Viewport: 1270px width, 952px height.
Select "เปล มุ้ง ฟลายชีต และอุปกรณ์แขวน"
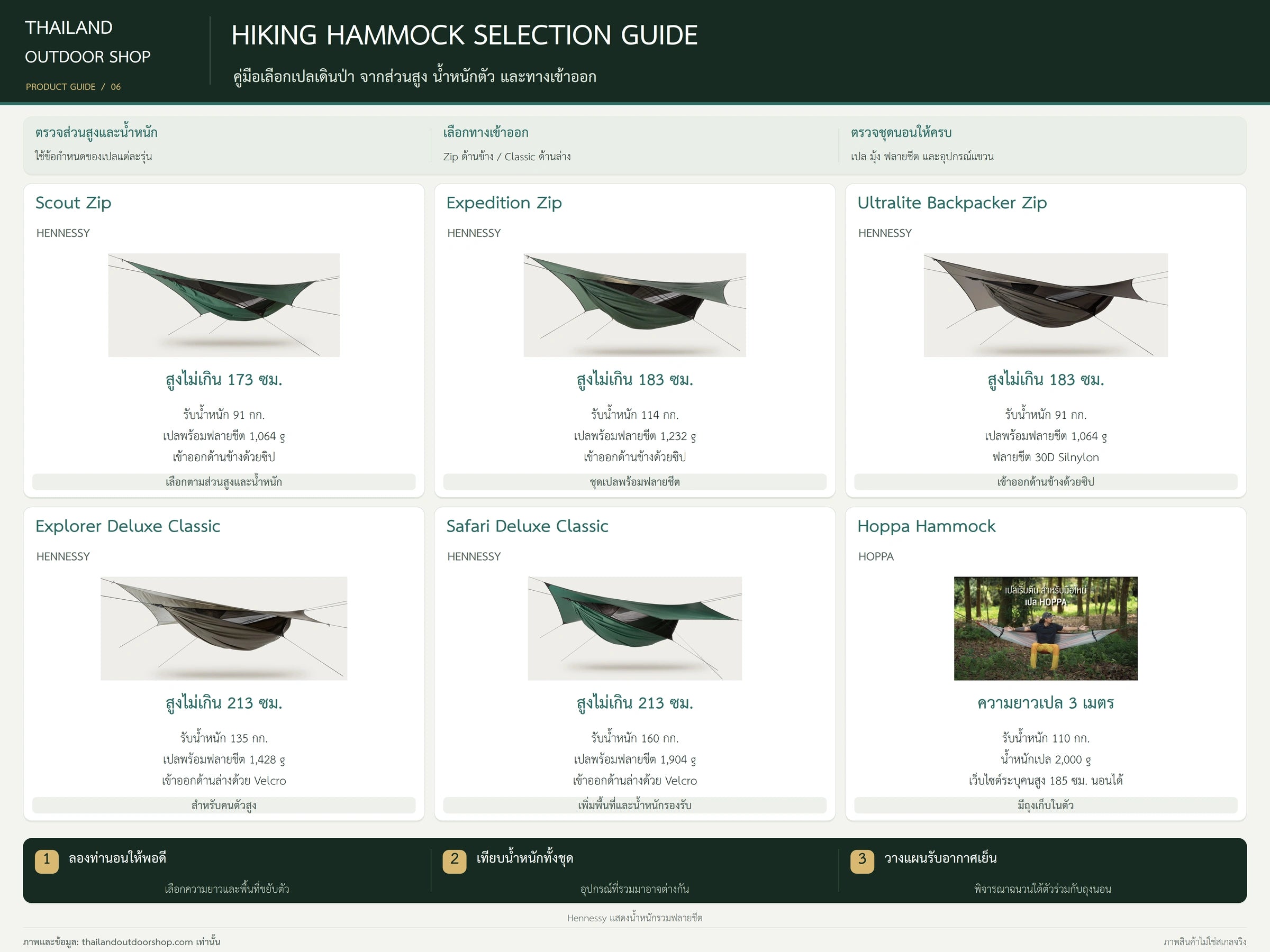(922, 157)
